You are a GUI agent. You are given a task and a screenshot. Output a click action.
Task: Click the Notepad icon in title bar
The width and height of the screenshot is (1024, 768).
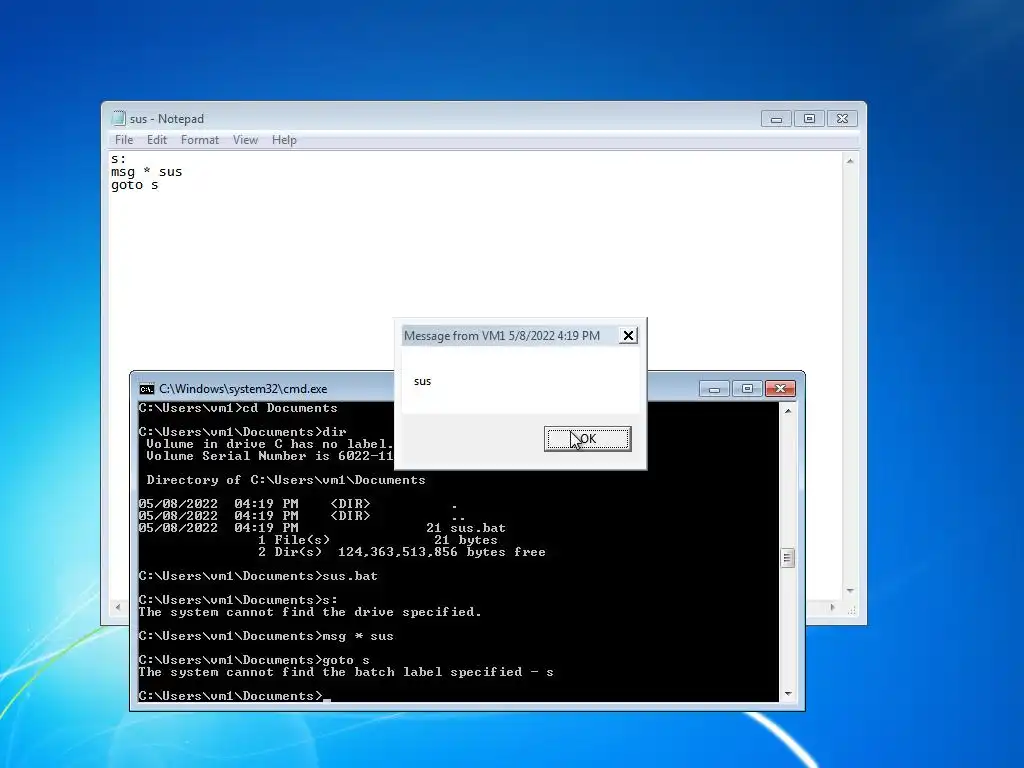pos(118,118)
